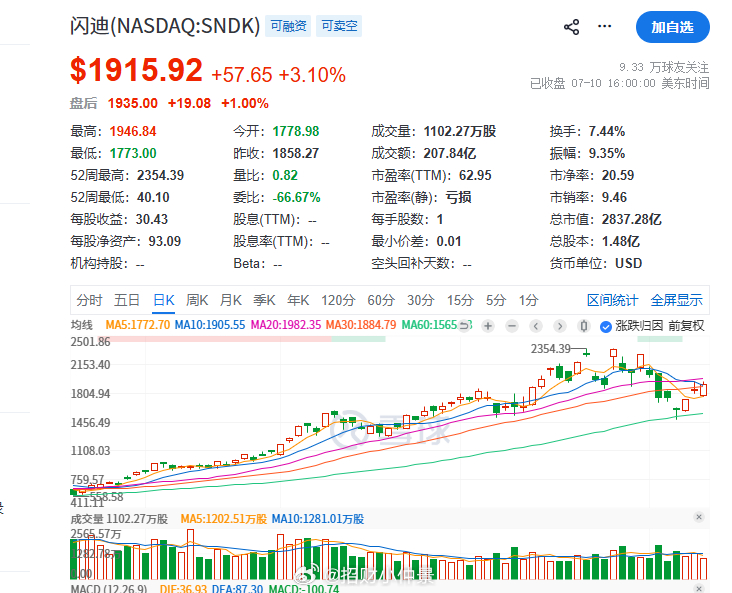Click the MACD (12,26,9) label
The width and height of the screenshot is (732, 593).
(109, 588)
